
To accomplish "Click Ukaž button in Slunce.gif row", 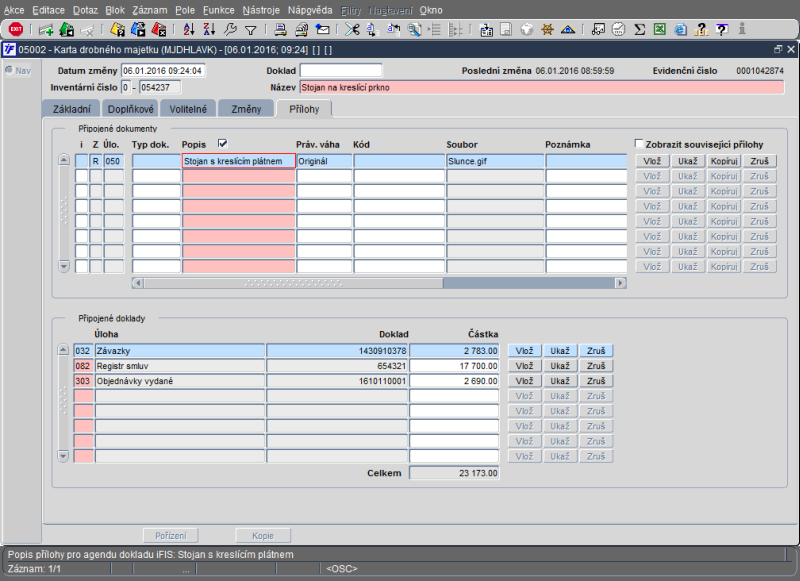I will [x=688, y=161].
